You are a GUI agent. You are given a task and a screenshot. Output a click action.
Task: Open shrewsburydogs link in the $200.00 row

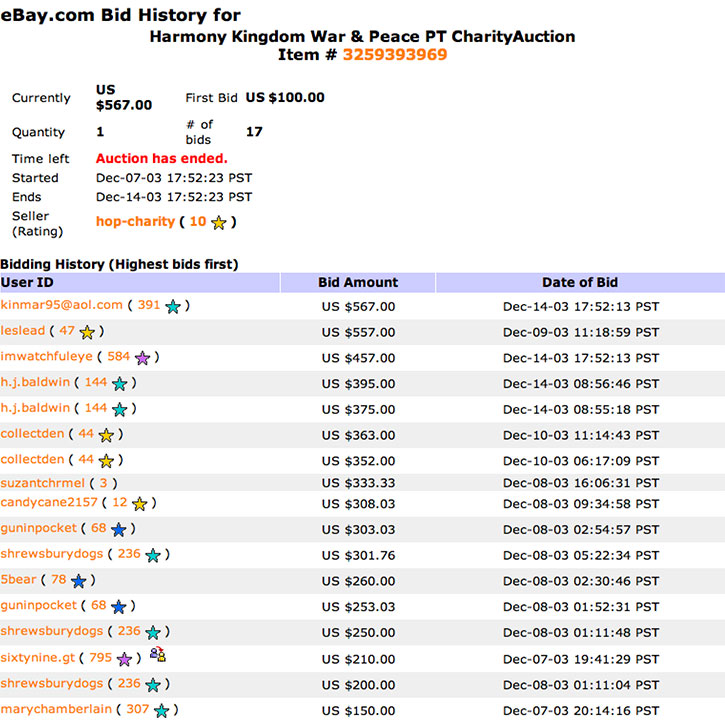click(x=52, y=683)
